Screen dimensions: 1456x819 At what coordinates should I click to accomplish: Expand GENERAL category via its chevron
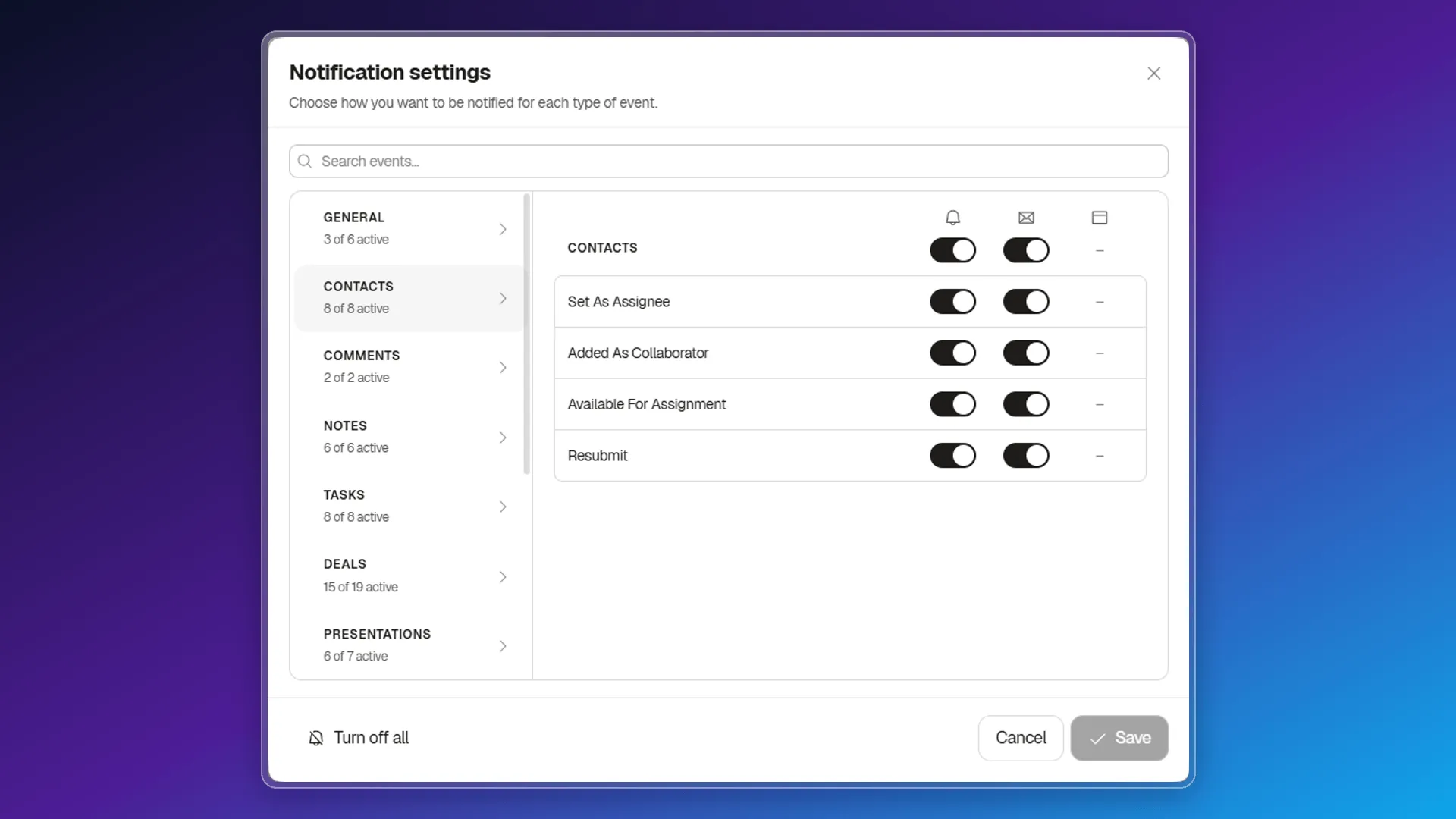(503, 229)
